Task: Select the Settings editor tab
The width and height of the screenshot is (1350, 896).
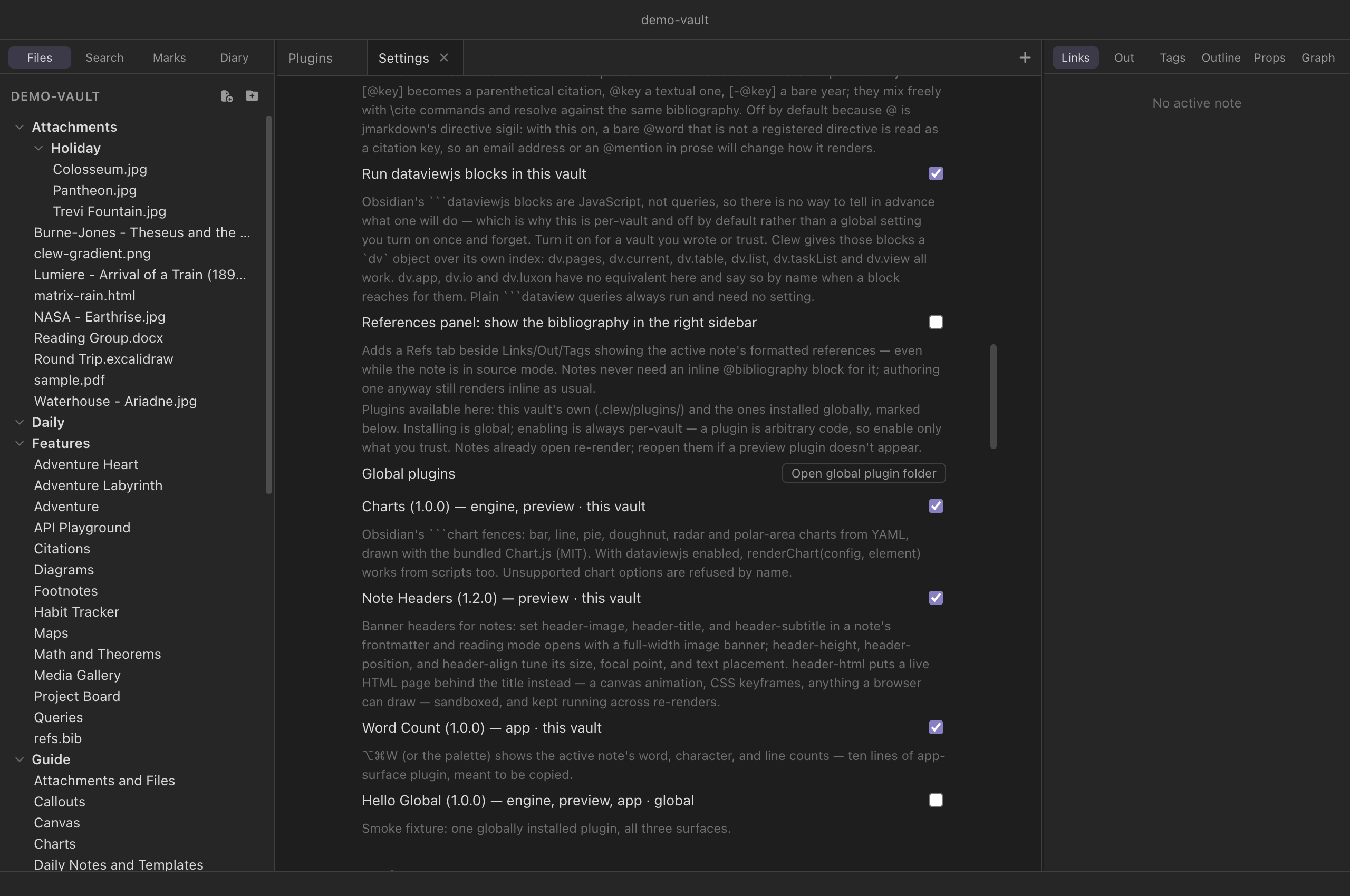Action: coord(404,58)
